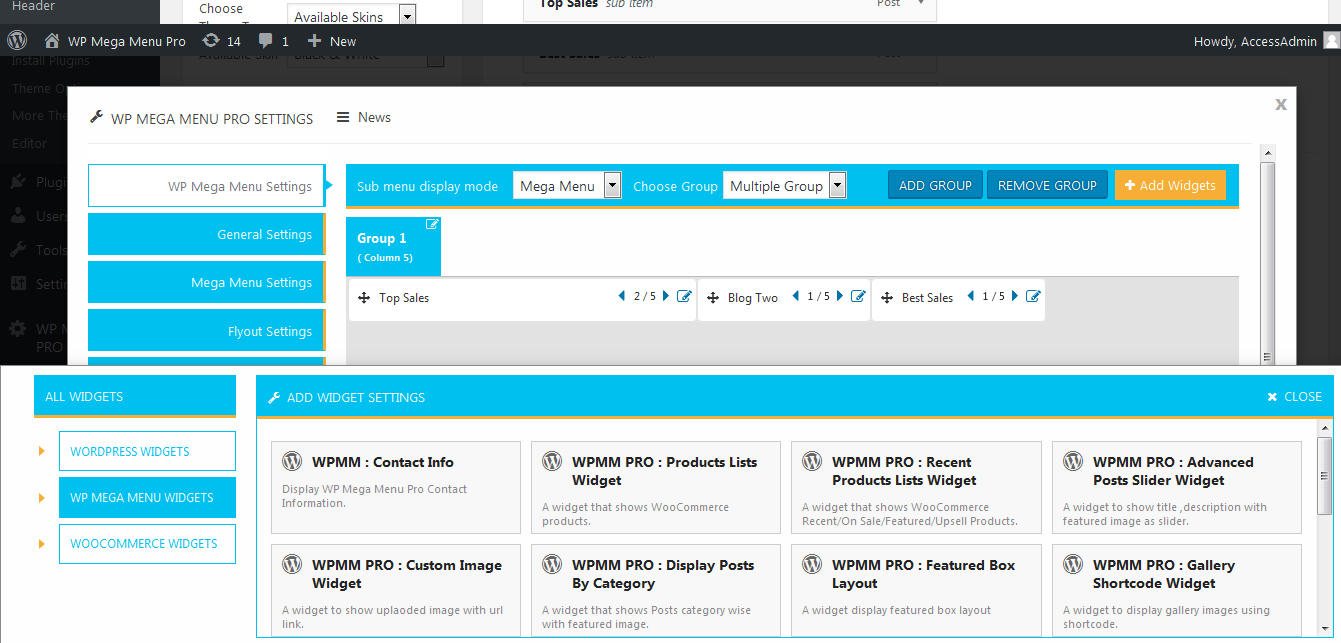The width and height of the screenshot is (1341, 643).
Task: Open comments bubble icon showing 1
Action: [x=265, y=41]
